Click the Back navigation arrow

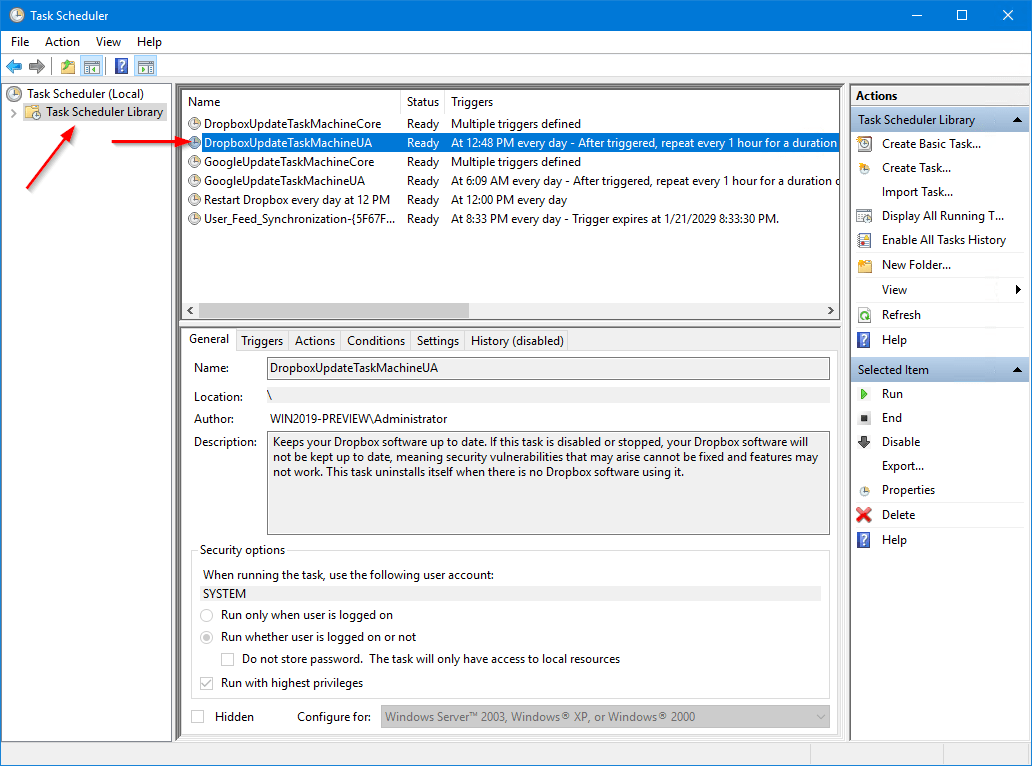14,66
